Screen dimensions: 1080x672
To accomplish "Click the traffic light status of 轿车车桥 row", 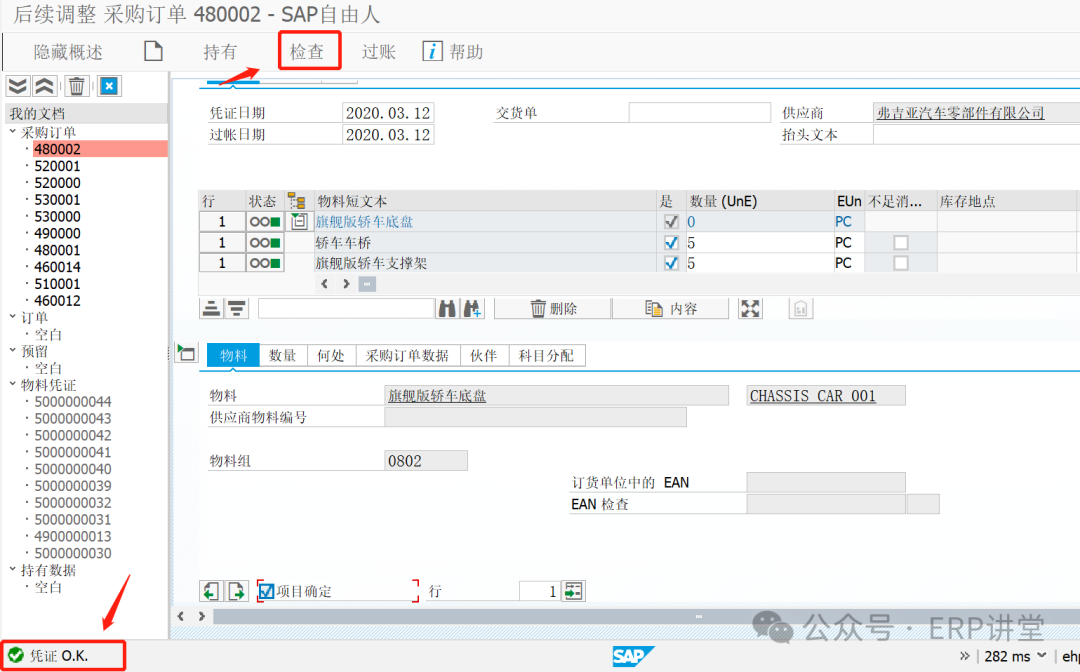I will [x=265, y=242].
